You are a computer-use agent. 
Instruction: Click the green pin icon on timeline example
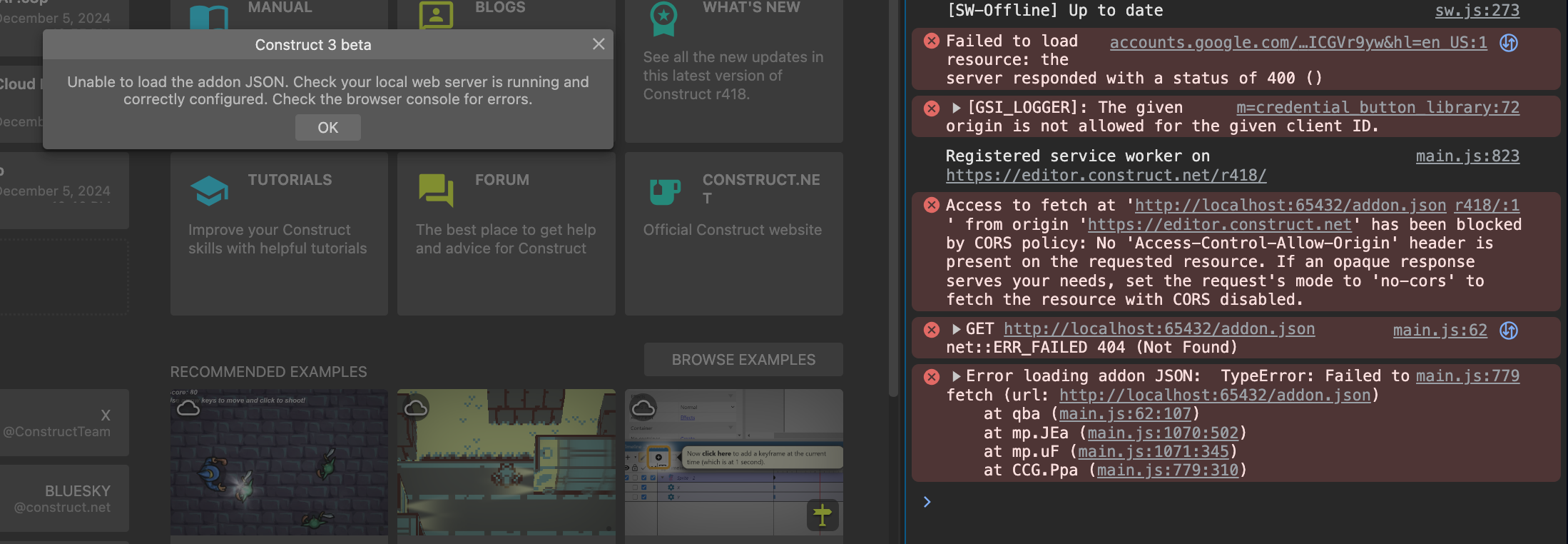(x=823, y=515)
